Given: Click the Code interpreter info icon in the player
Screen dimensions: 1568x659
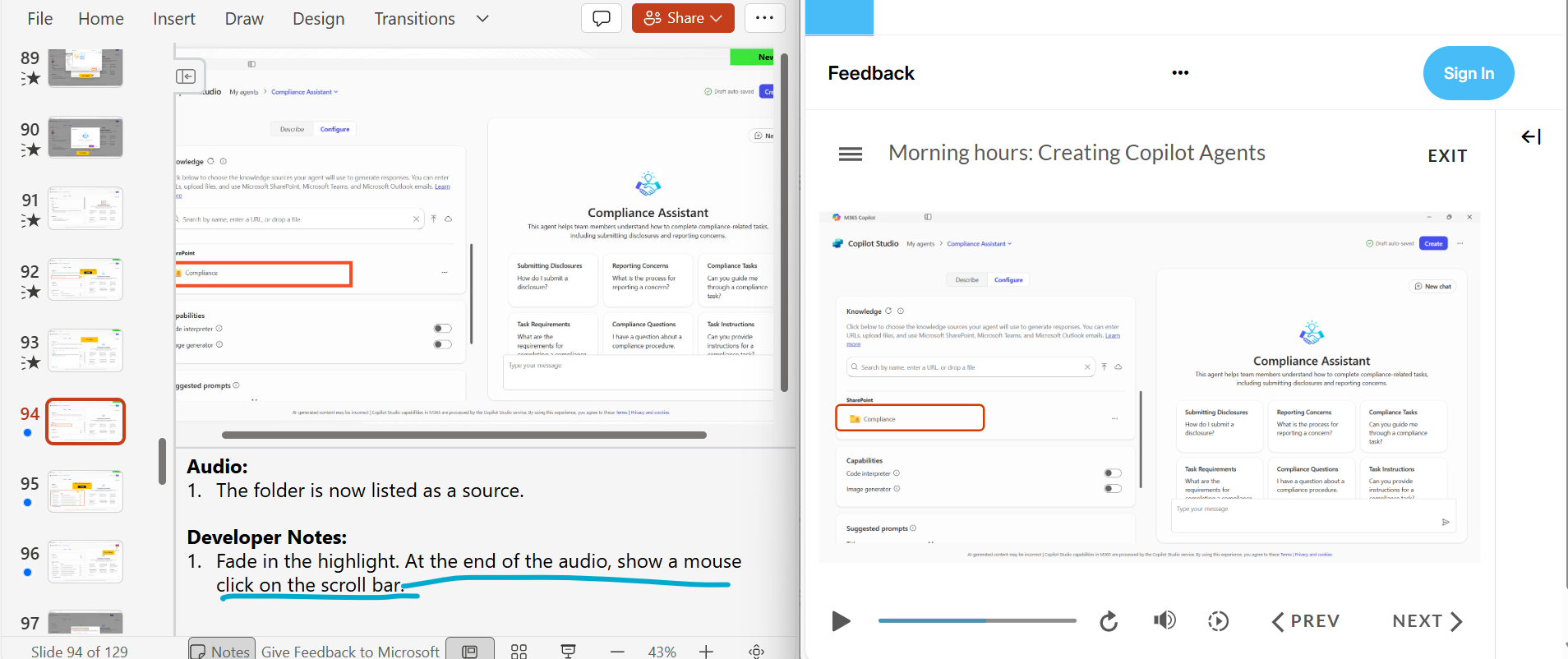Looking at the screenshot, I should 897,472.
